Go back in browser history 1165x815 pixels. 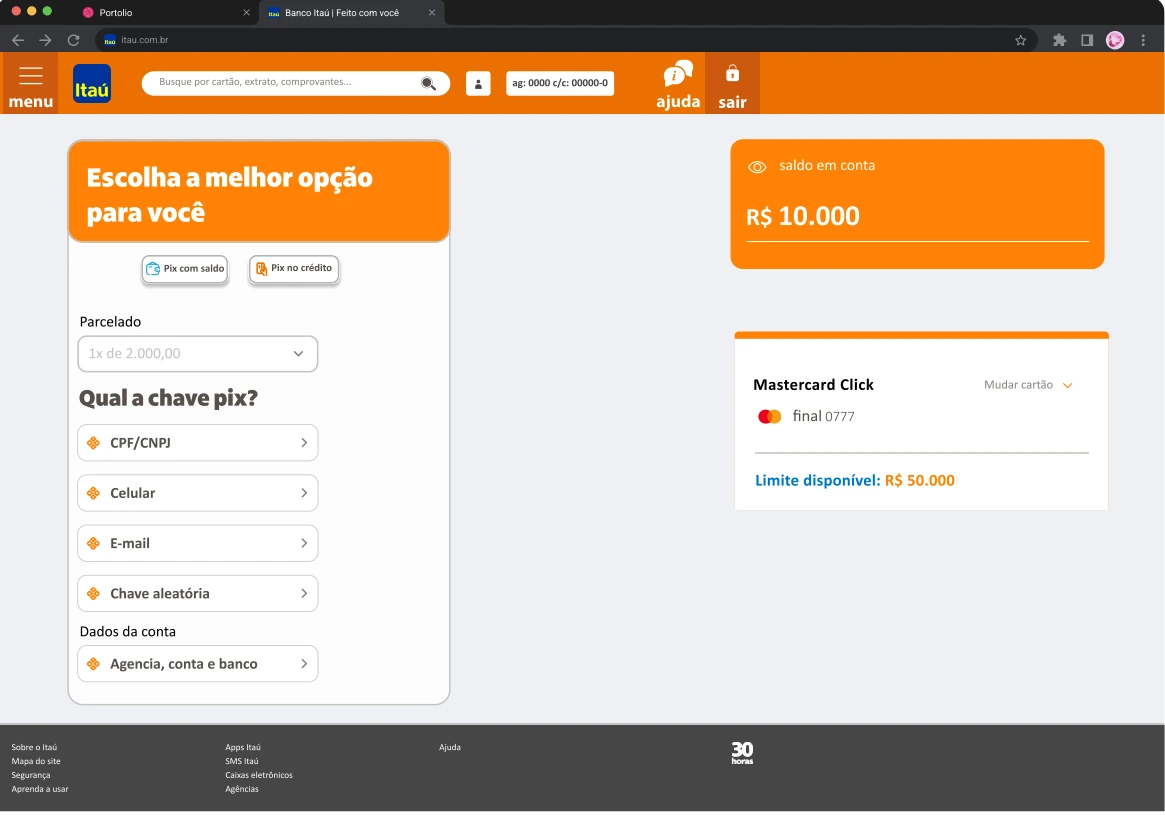(18, 40)
